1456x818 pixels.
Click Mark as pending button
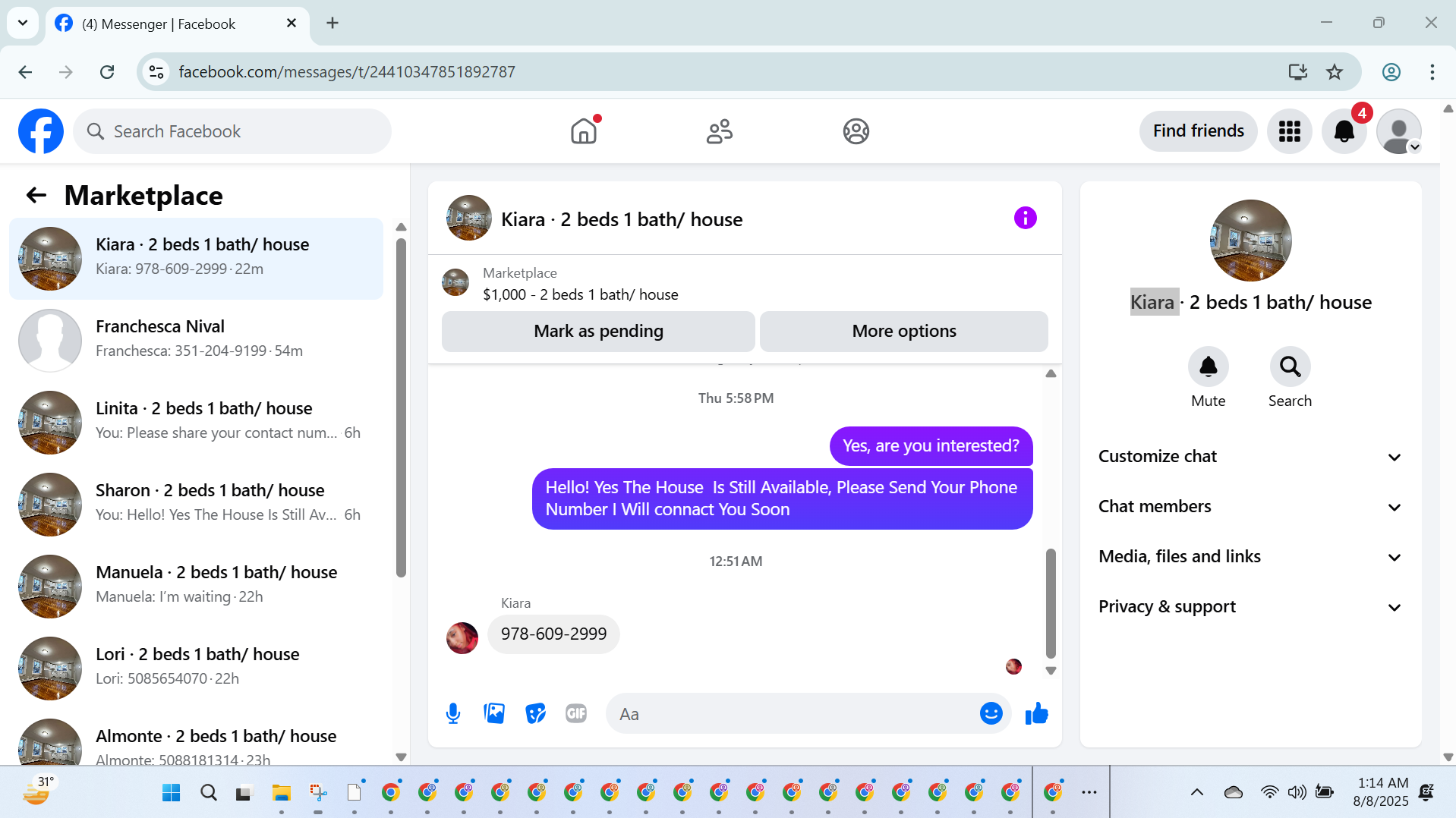coord(598,332)
